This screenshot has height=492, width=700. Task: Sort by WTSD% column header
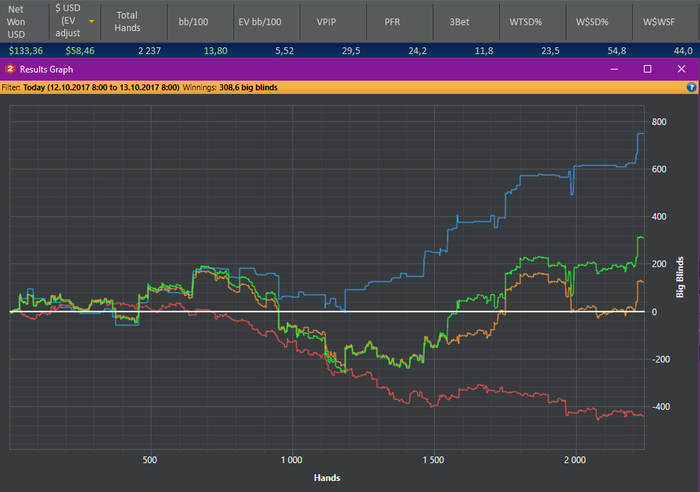[525, 21]
